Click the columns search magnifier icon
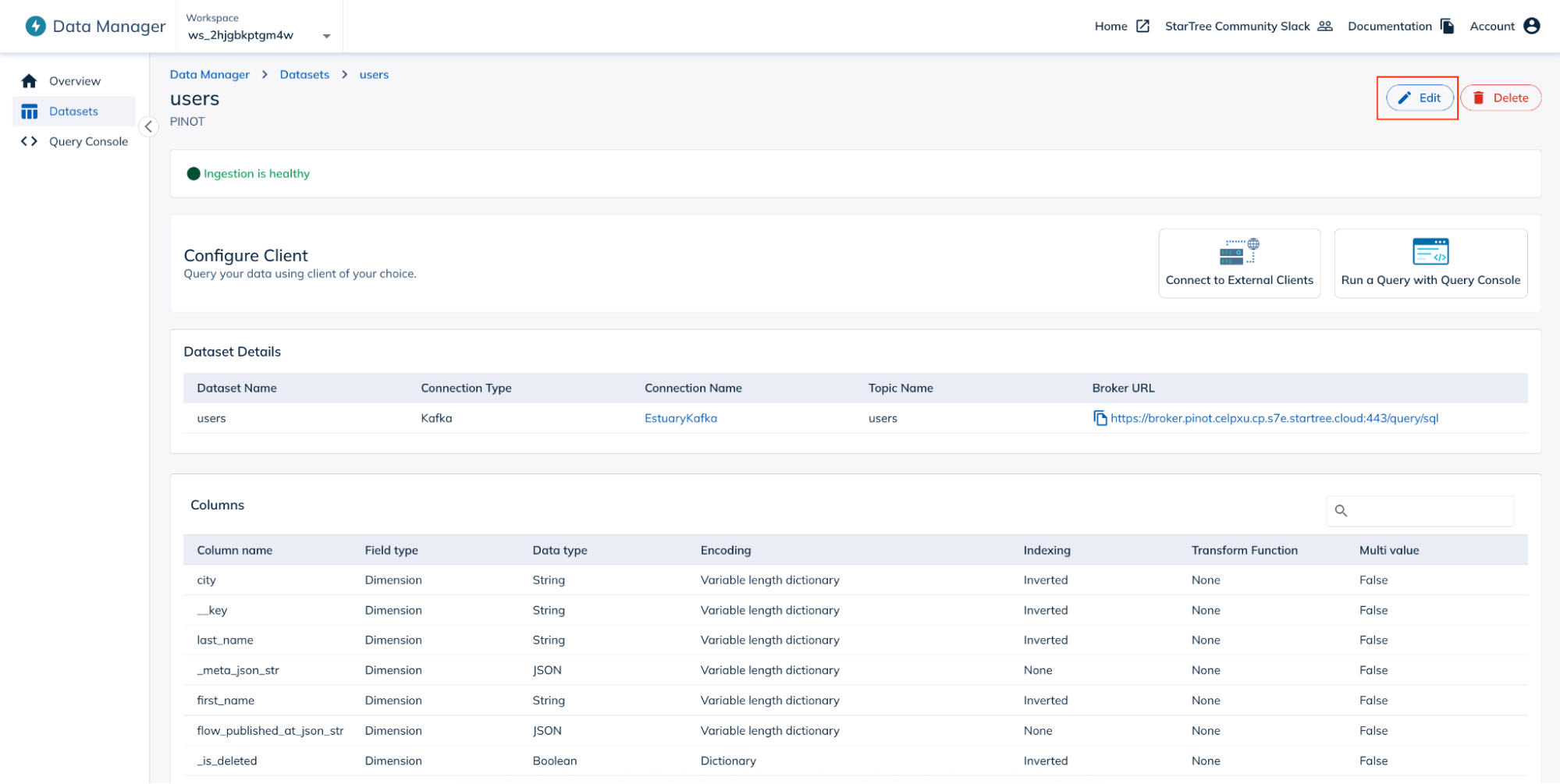1560x784 pixels. pyautogui.click(x=1341, y=511)
